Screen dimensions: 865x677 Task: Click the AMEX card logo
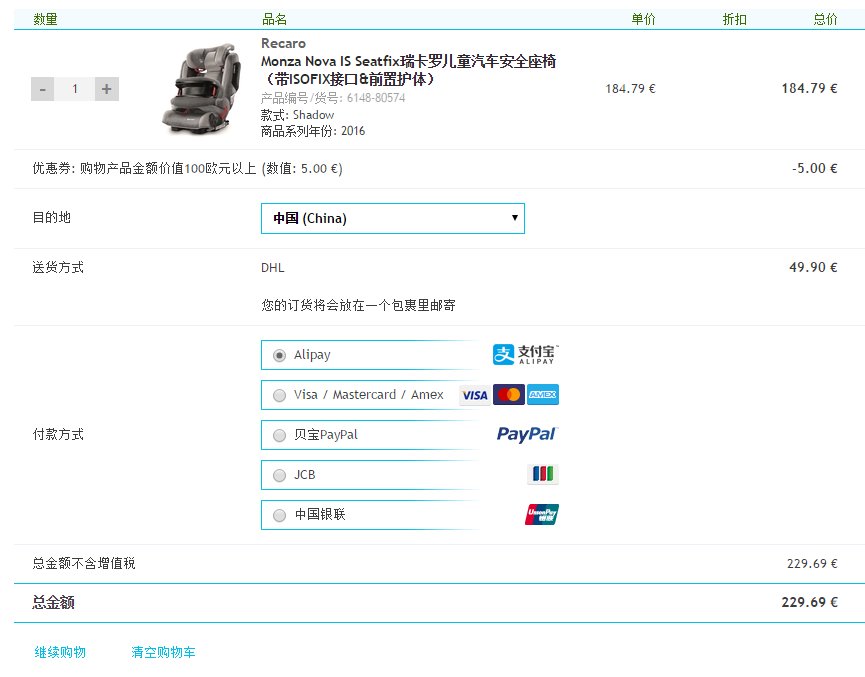pos(543,395)
